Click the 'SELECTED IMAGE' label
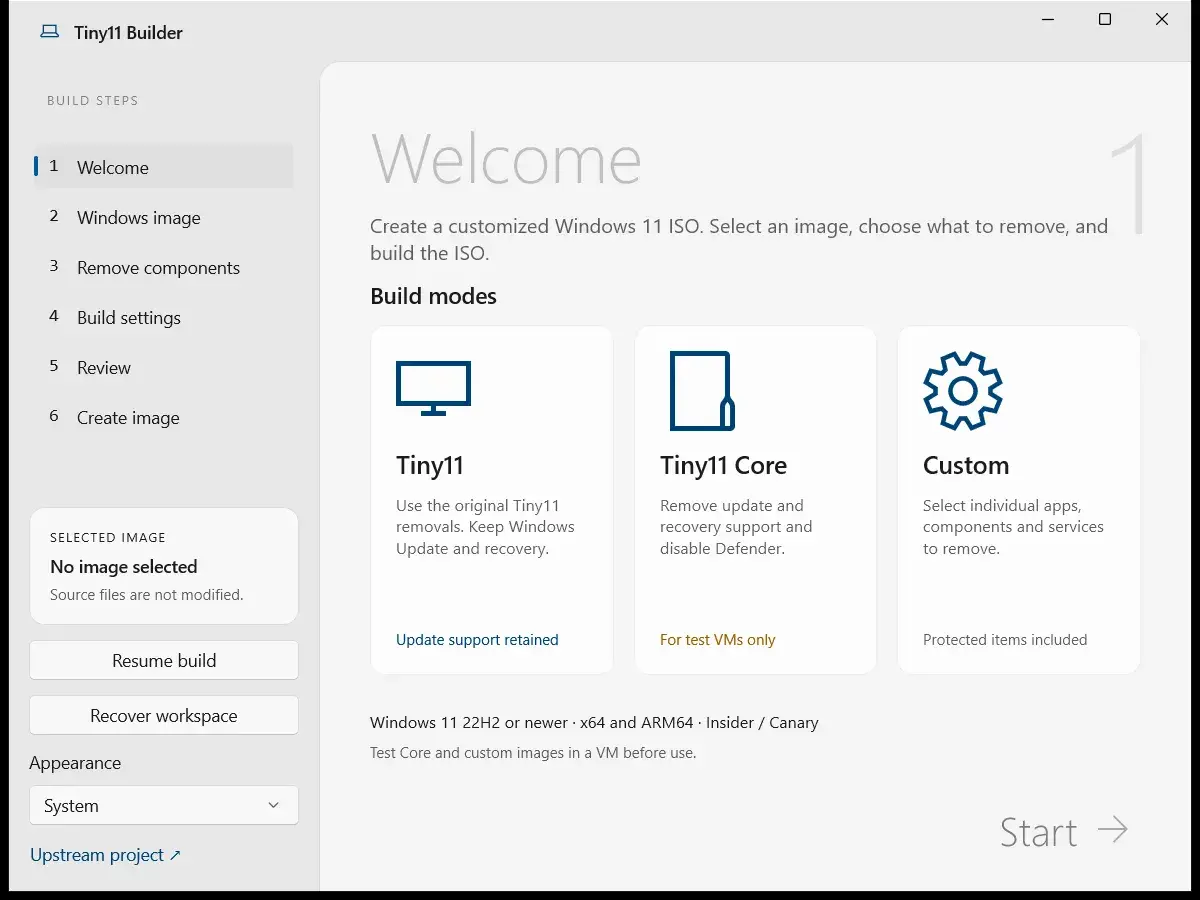 (x=108, y=538)
